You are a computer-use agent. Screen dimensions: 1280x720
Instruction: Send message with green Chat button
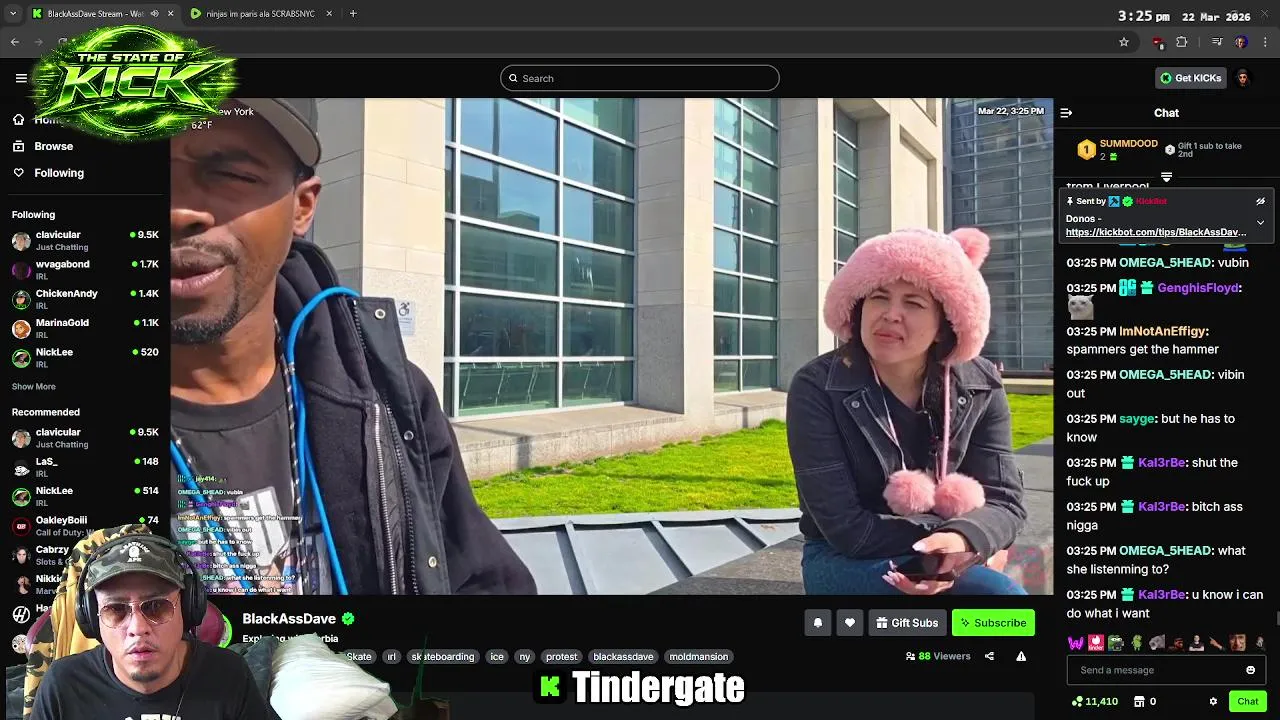pyautogui.click(x=1247, y=702)
